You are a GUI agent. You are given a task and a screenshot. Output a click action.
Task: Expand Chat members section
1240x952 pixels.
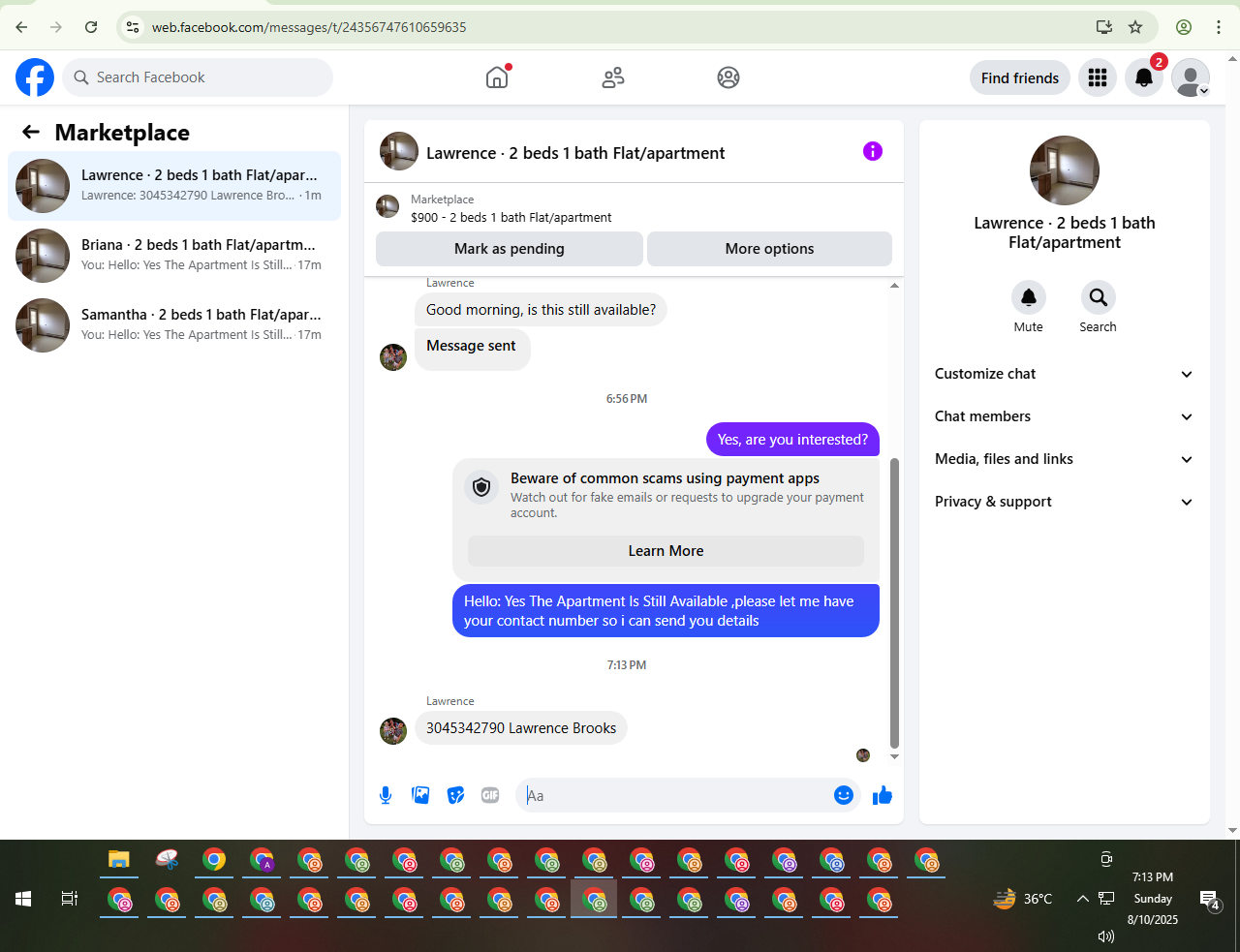click(1064, 416)
